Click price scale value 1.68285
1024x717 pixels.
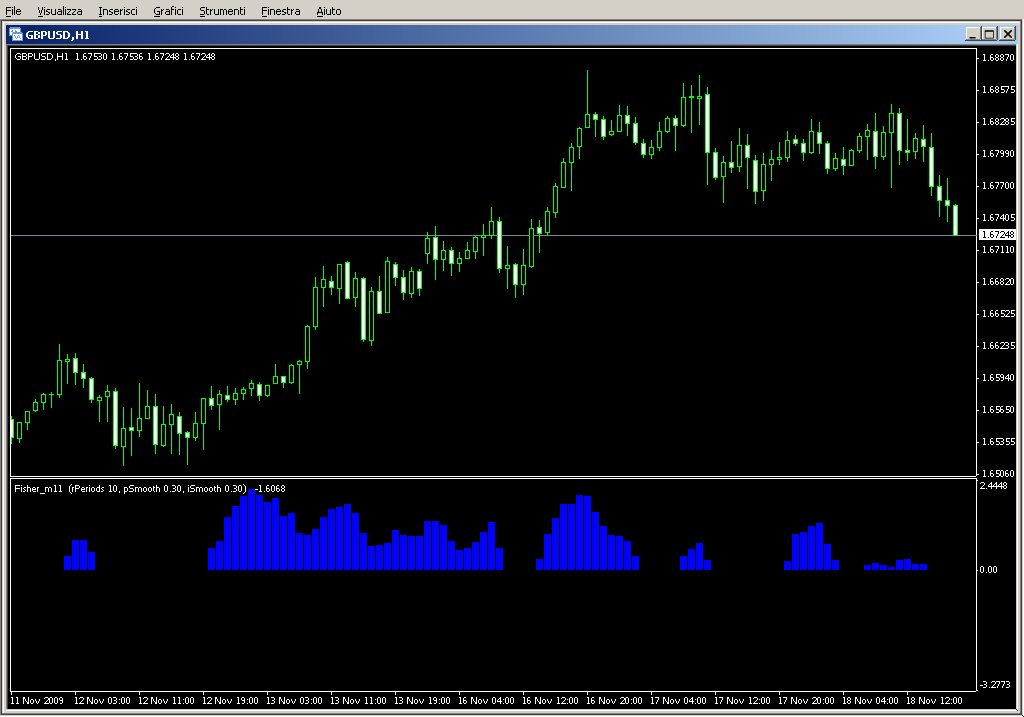999,121
